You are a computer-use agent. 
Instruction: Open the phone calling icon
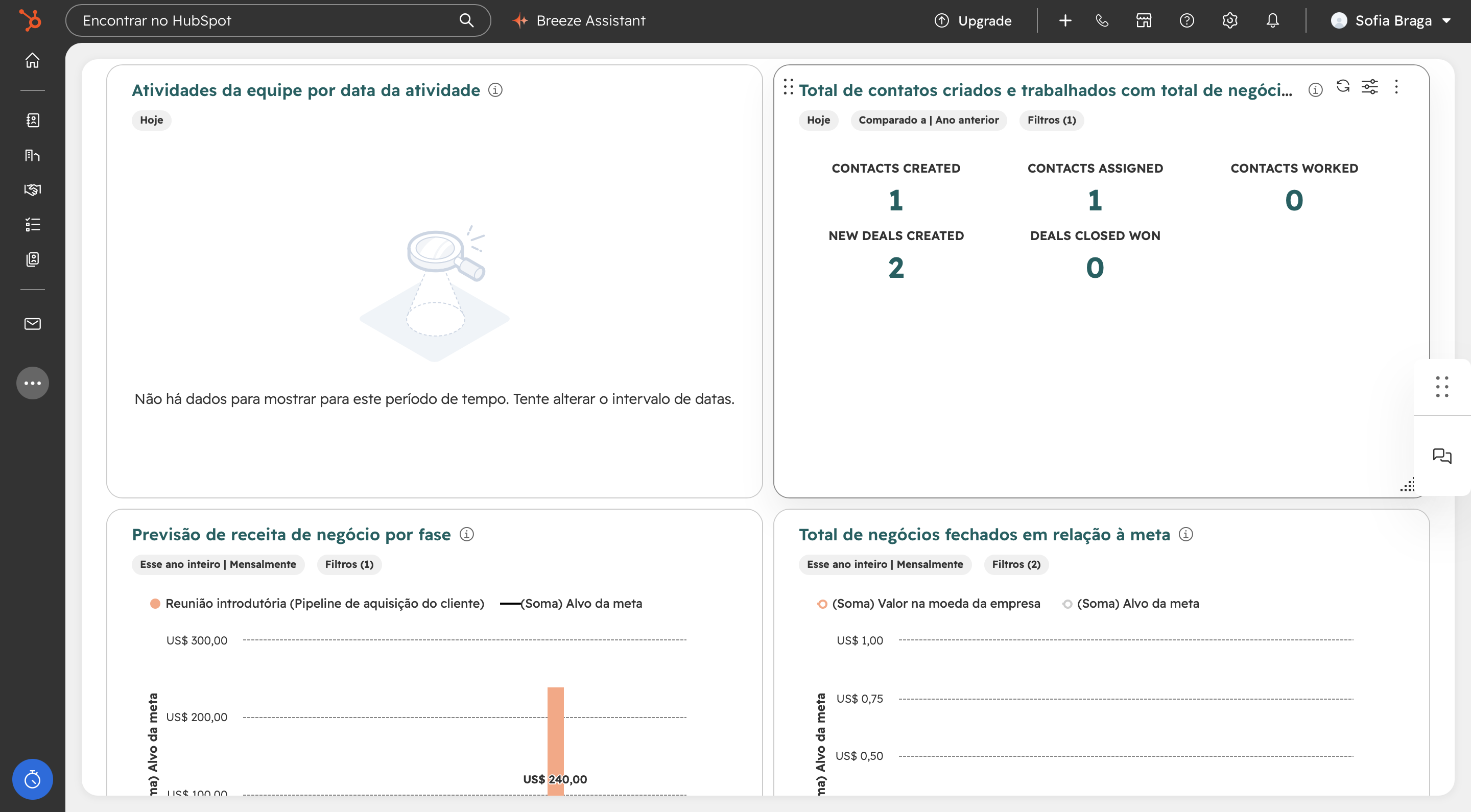1102,20
